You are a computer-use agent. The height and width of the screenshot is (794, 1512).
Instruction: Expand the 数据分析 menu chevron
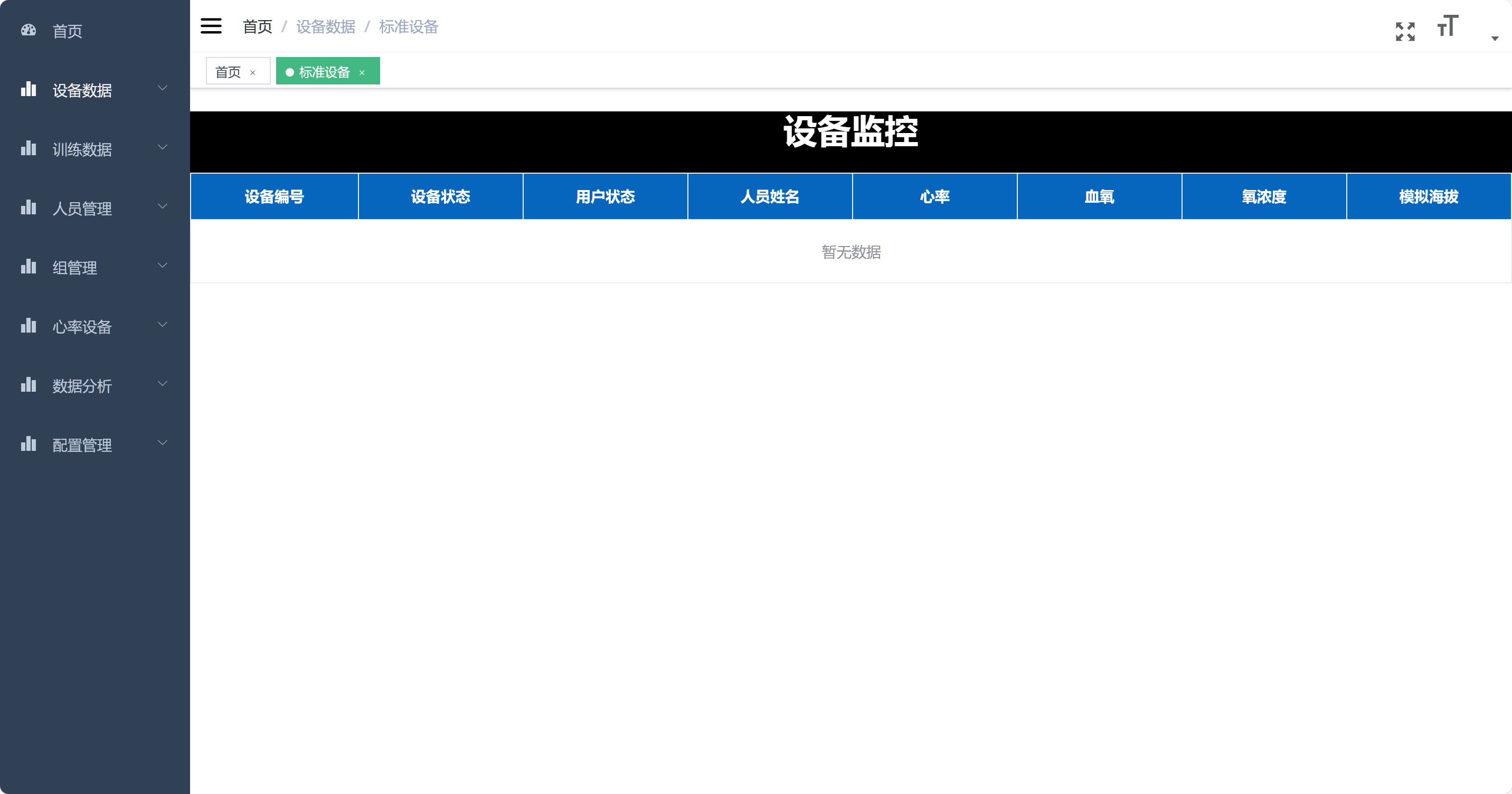[x=163, y=384]
